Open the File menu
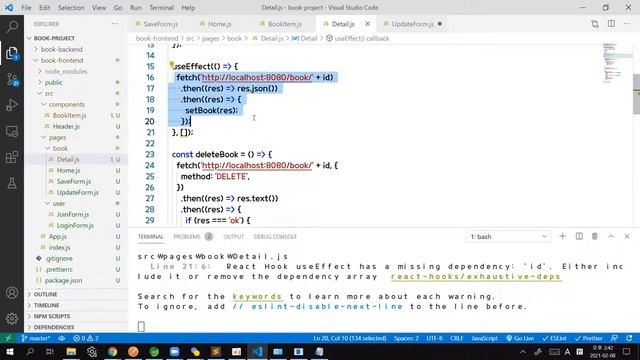 pos(26,8)
